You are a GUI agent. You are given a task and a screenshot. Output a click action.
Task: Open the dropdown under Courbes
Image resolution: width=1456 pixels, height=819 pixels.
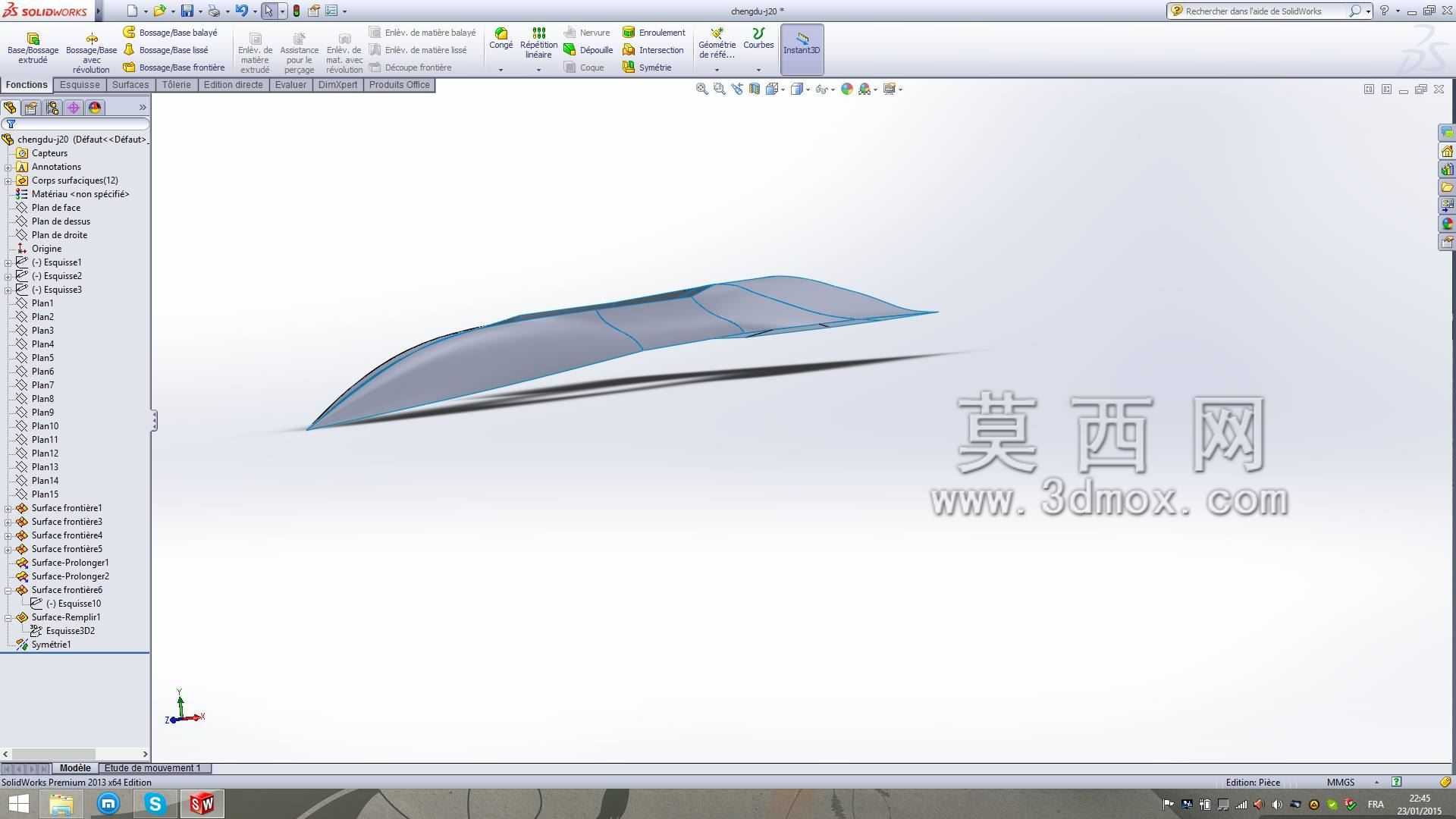pyautogui.click(x=758, y=70)
